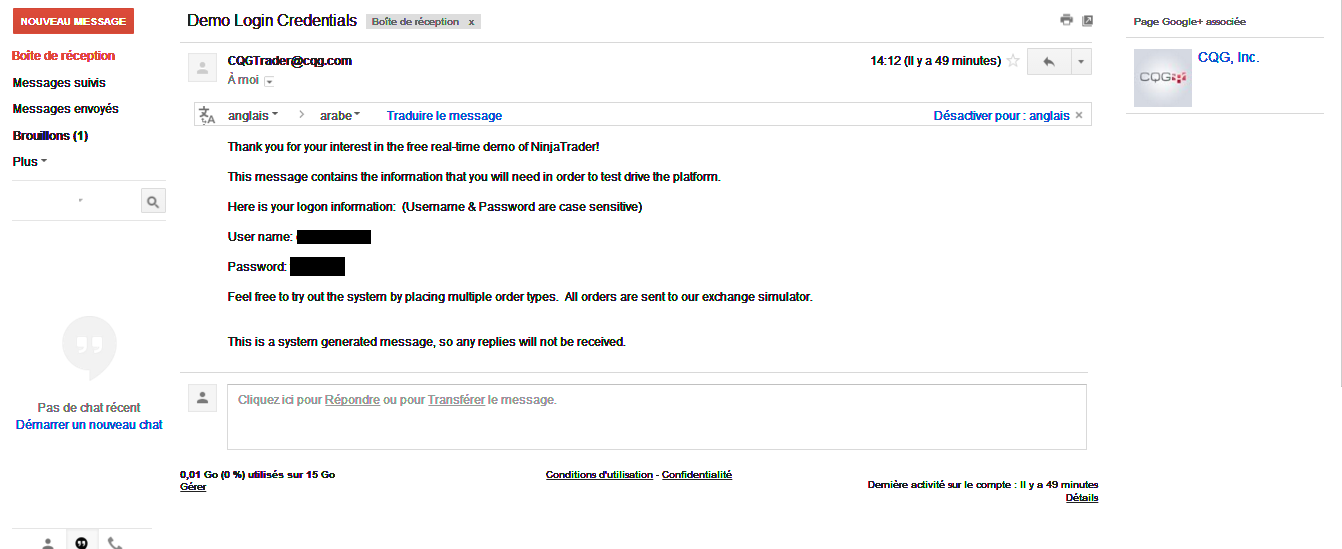Image resolution: width=1342 pixels, height=549 pixels.
Task: Open the arabe target language dropdown
Action: click(x=340, y=115)
